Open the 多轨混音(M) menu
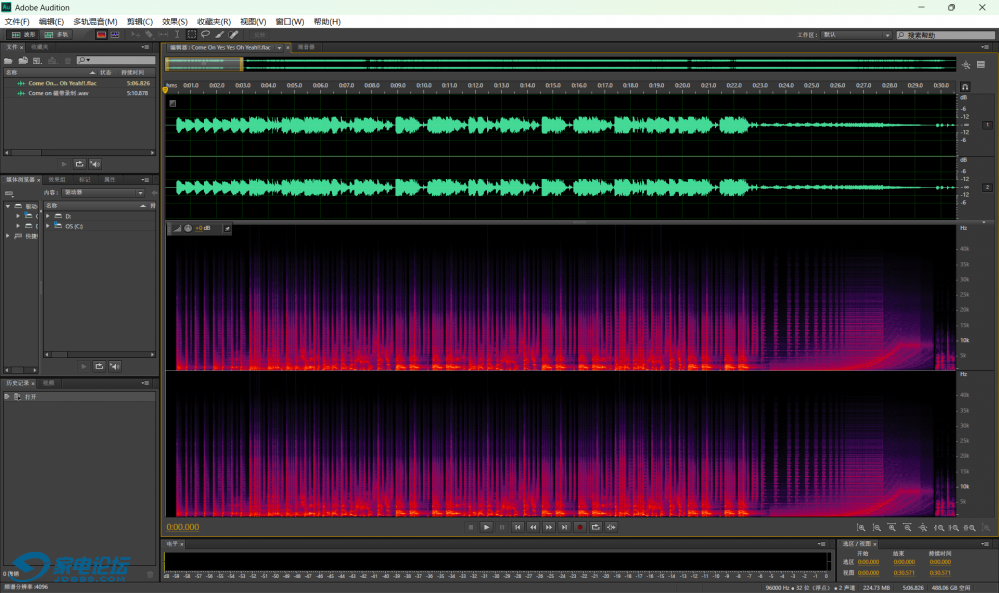999x593 pixels. [x=95, y=22]
